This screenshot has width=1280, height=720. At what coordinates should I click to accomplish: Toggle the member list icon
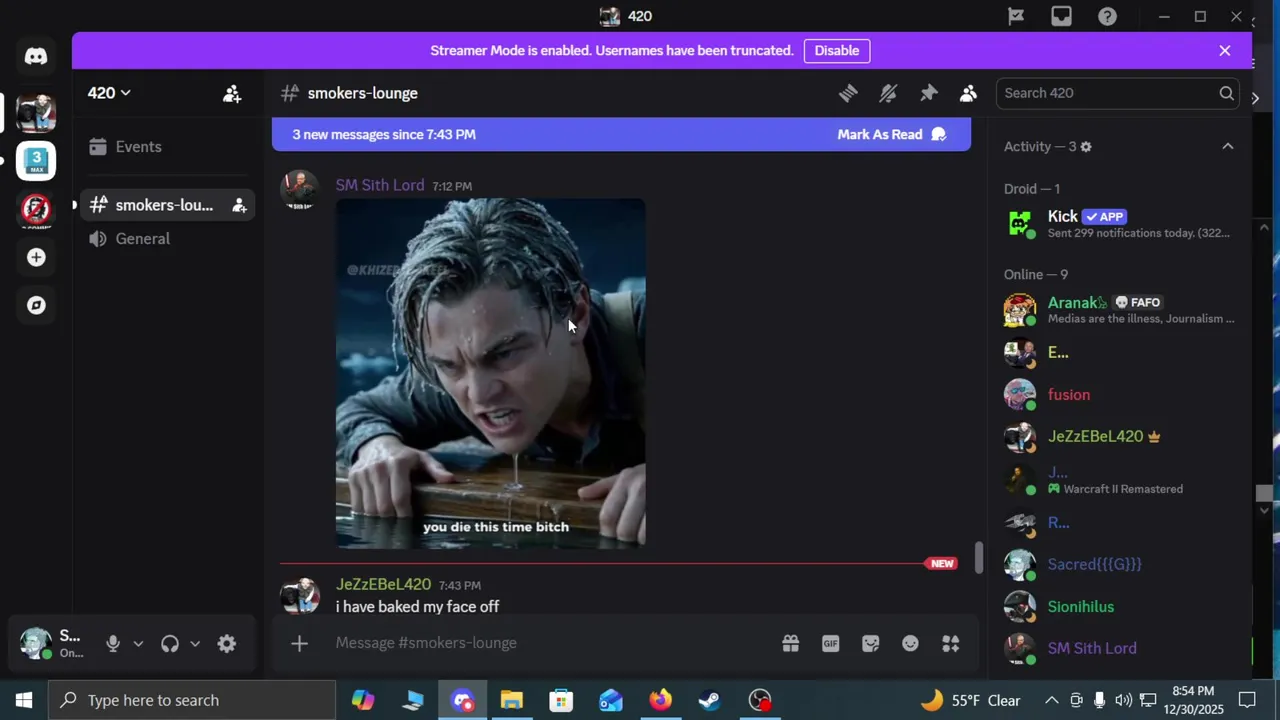tap(968, 93)
